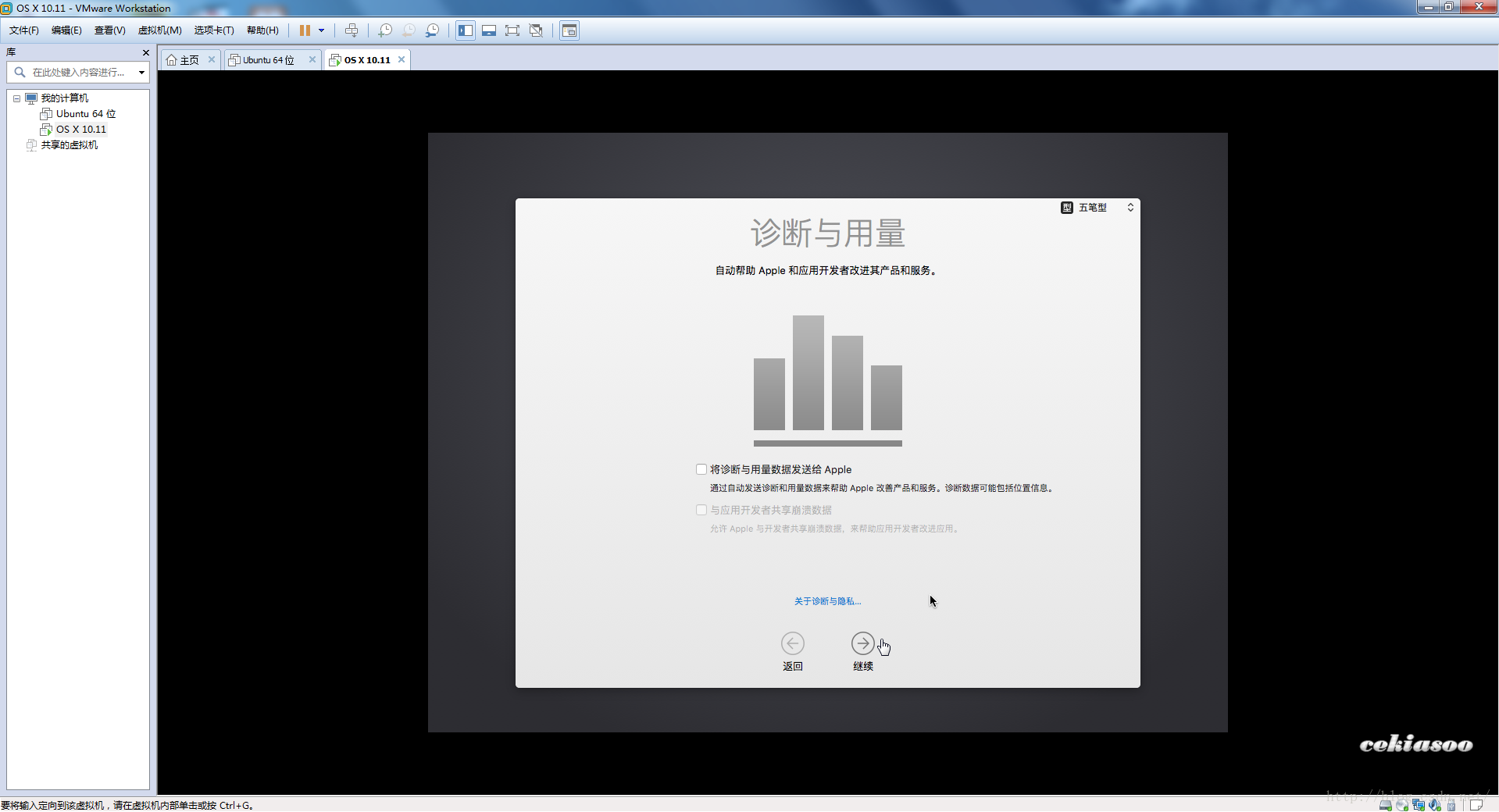
Task: Open the 编辑(E) menu
Action: pyautogui.click(x=66, y=30)
